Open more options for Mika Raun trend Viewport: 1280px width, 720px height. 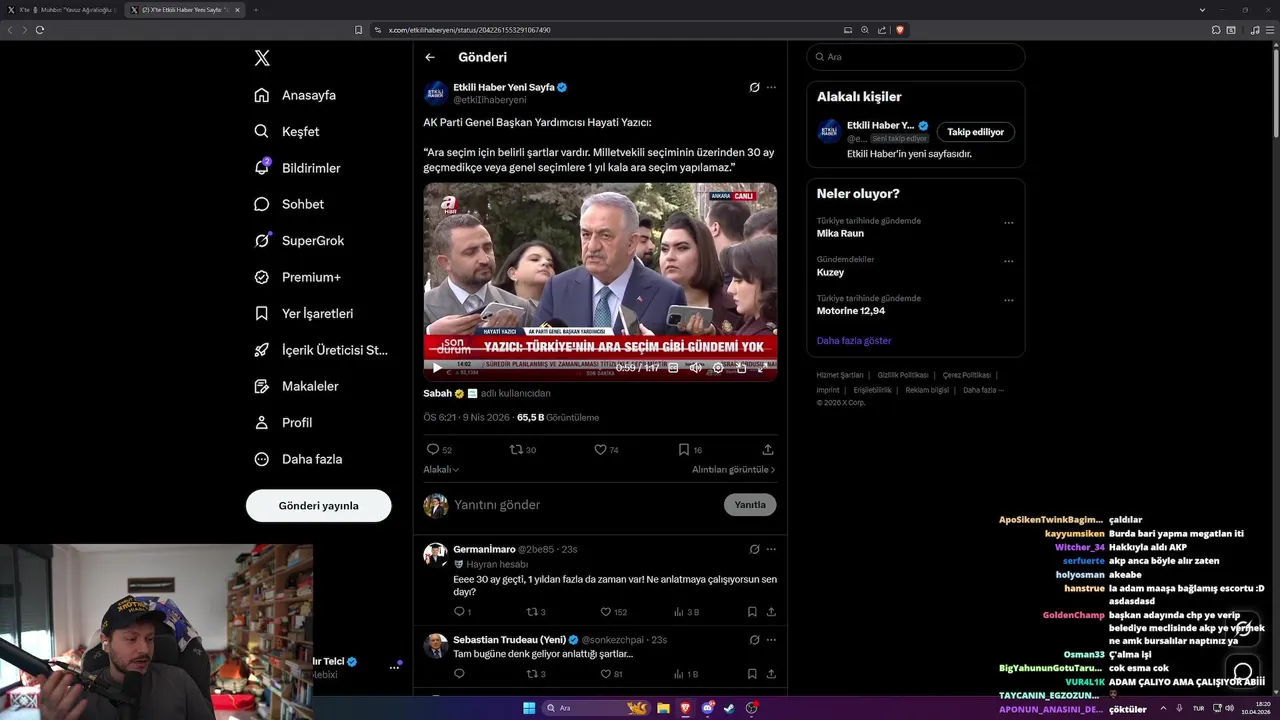1008,223
